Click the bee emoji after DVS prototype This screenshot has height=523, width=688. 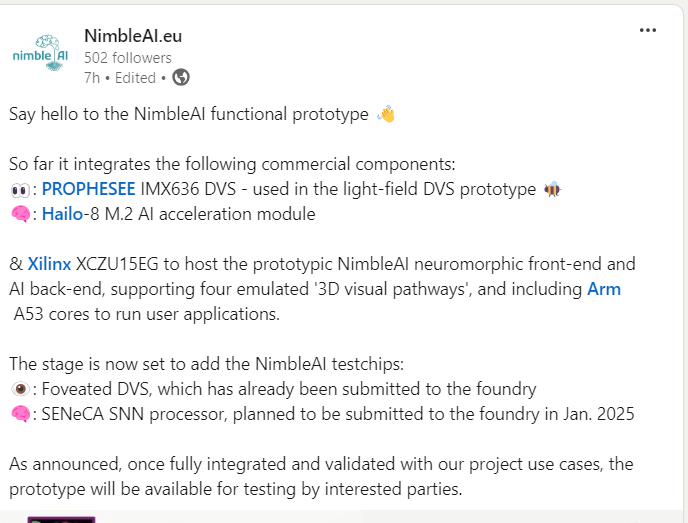pyautogui.click(x=552, y=189)
